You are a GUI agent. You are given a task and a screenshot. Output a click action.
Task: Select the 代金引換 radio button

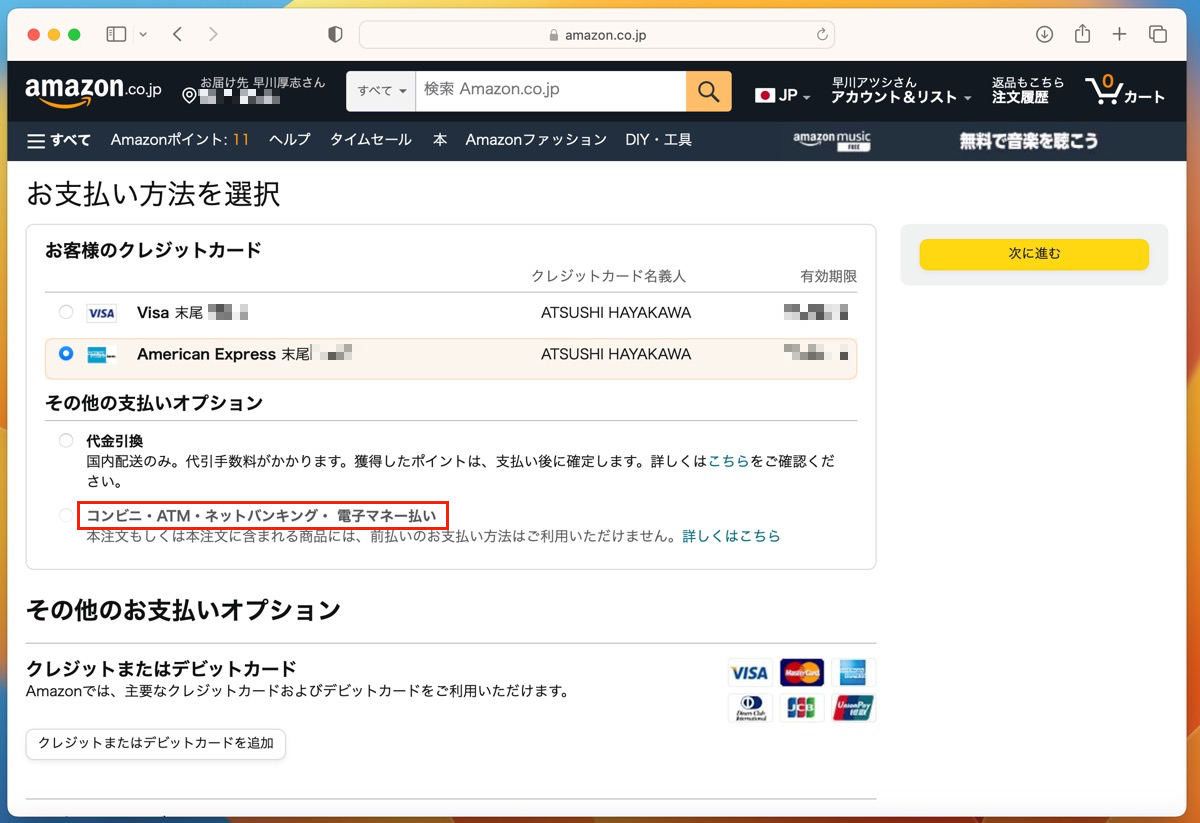[x=66, y=440]
